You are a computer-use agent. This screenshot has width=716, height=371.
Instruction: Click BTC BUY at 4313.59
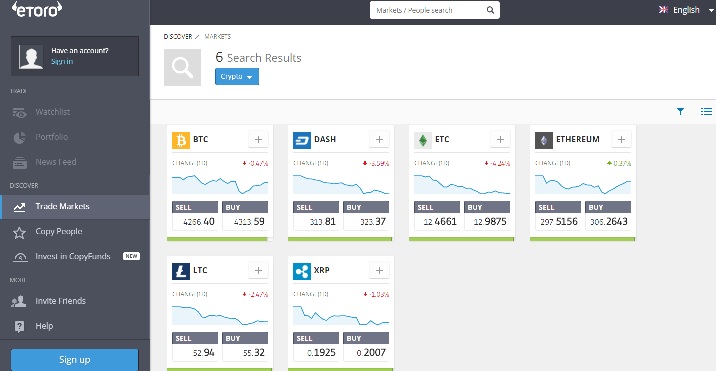point(245,215)
